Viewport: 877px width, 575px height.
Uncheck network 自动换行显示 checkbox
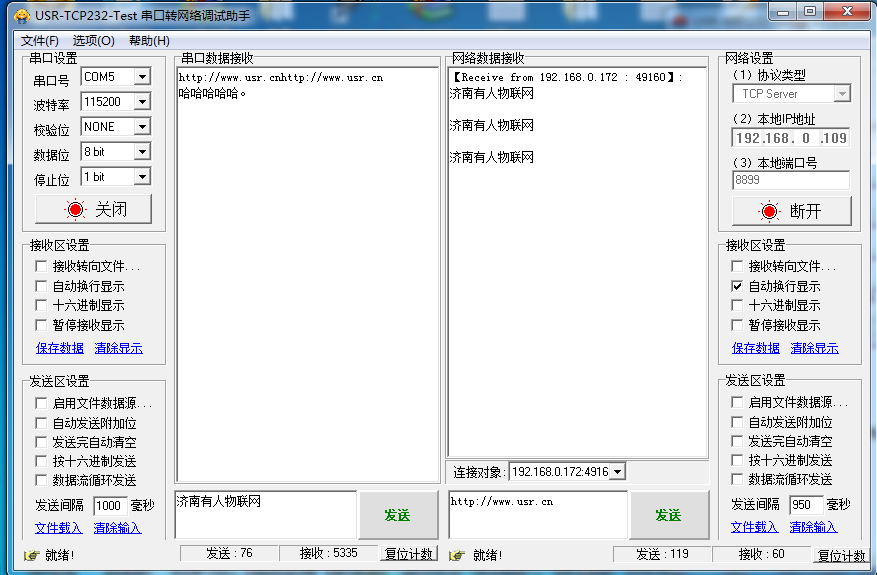click(737, 286)
